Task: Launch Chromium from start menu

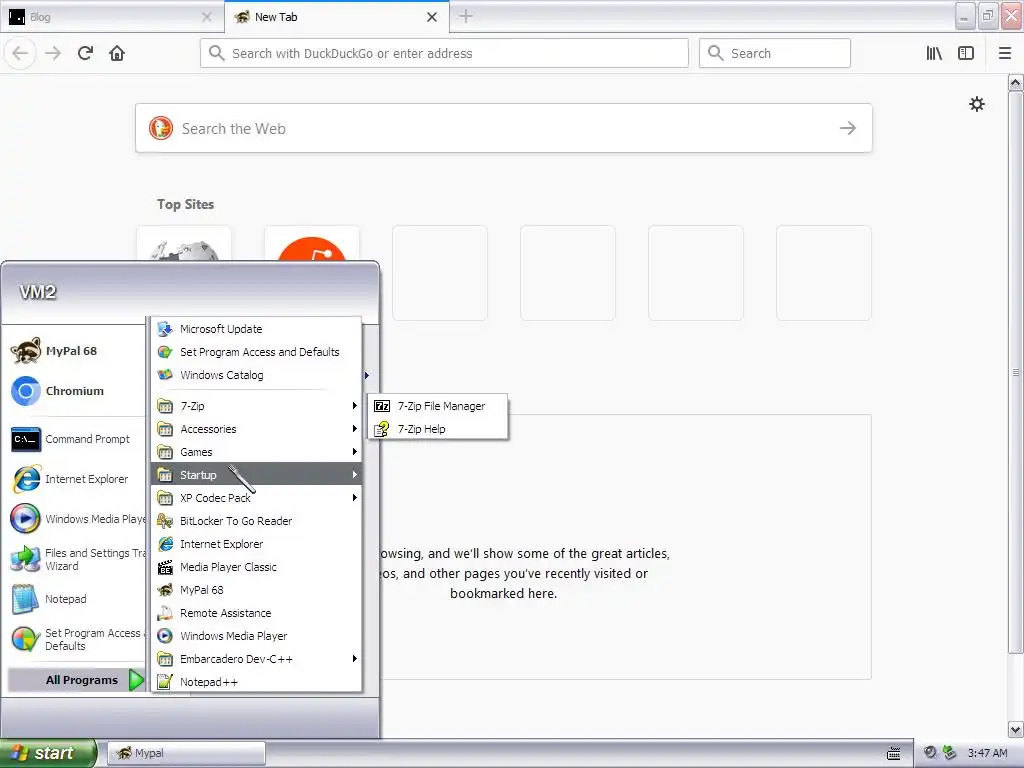Action: (74, 391)
